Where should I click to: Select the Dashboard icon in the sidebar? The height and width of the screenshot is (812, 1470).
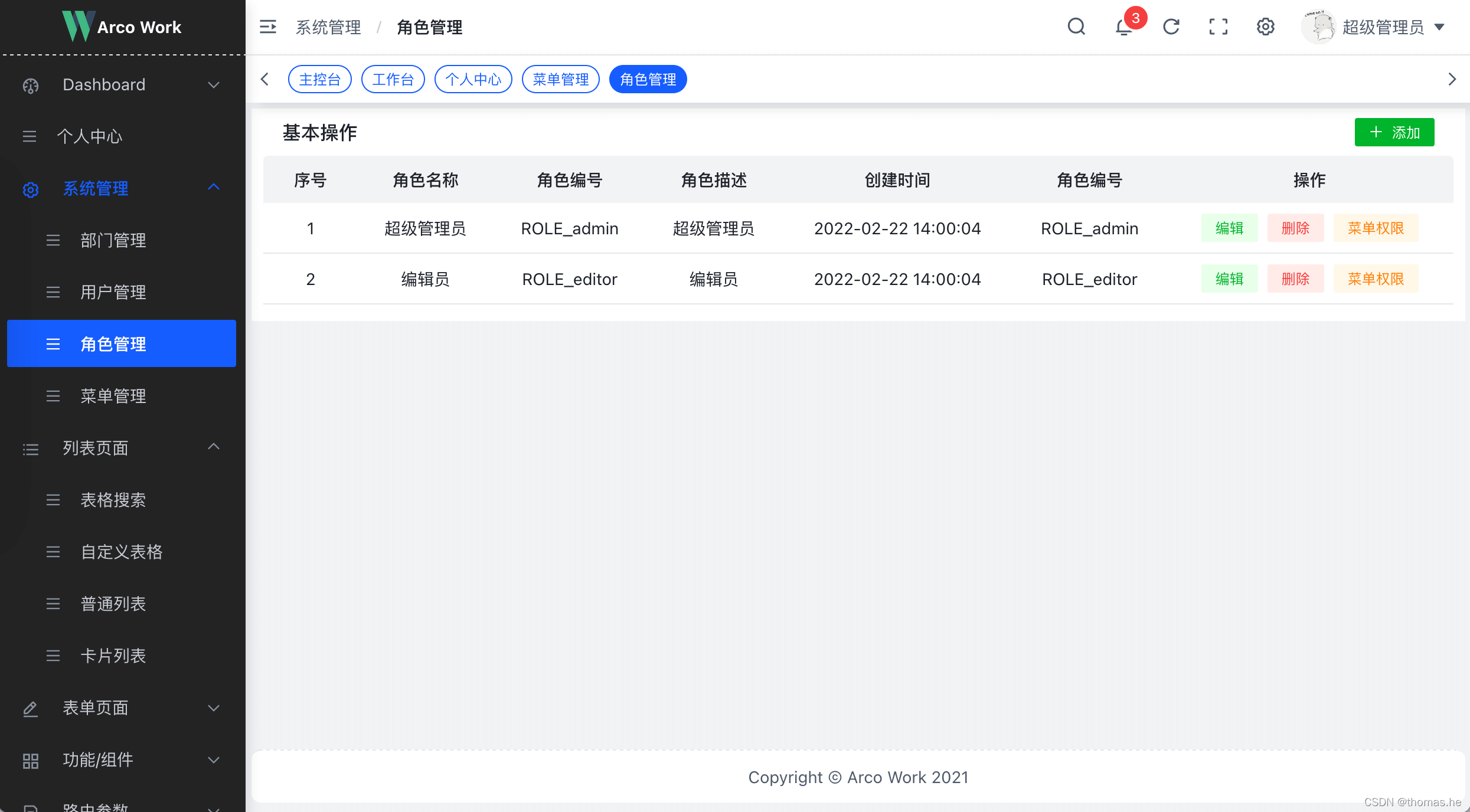[31, 84]
